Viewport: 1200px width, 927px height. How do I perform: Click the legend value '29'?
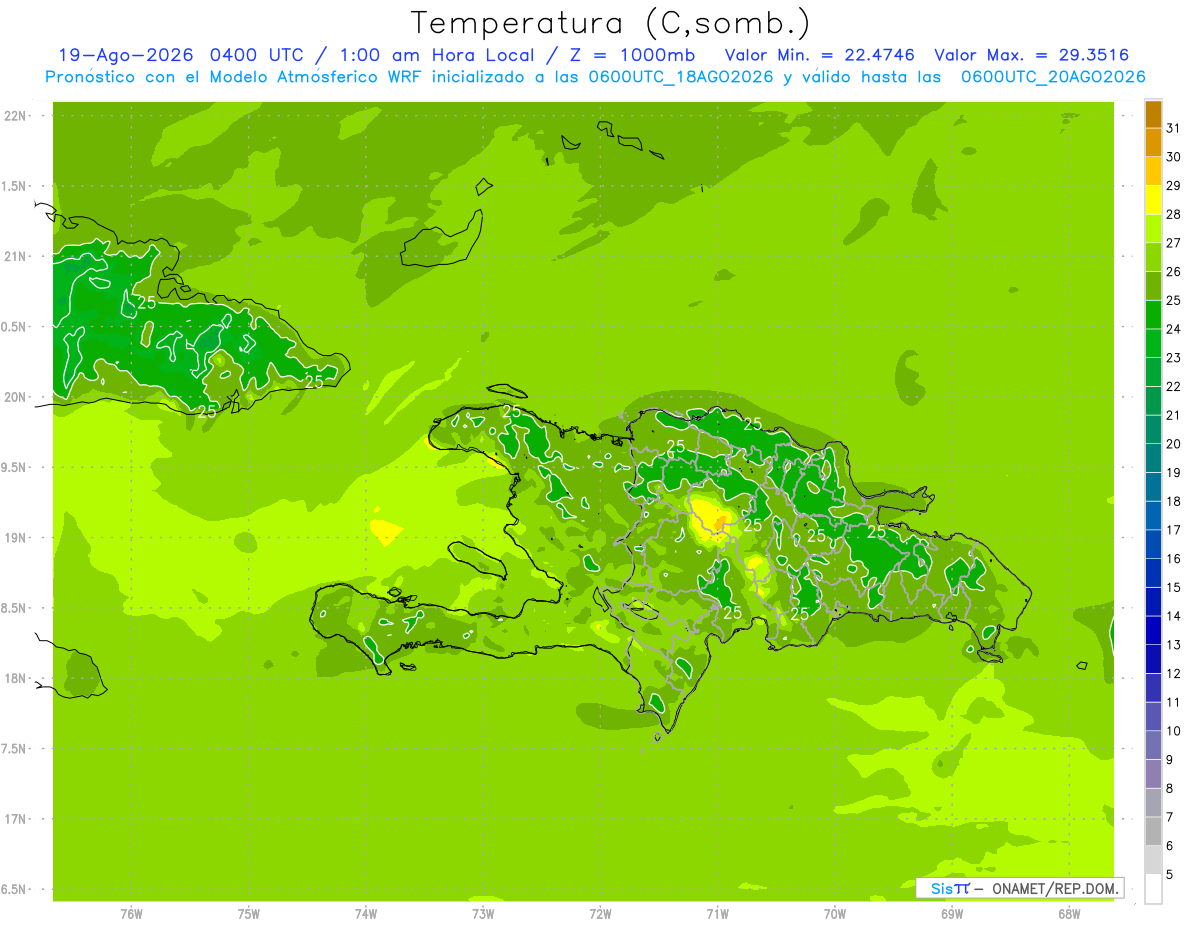[1174, 185]
